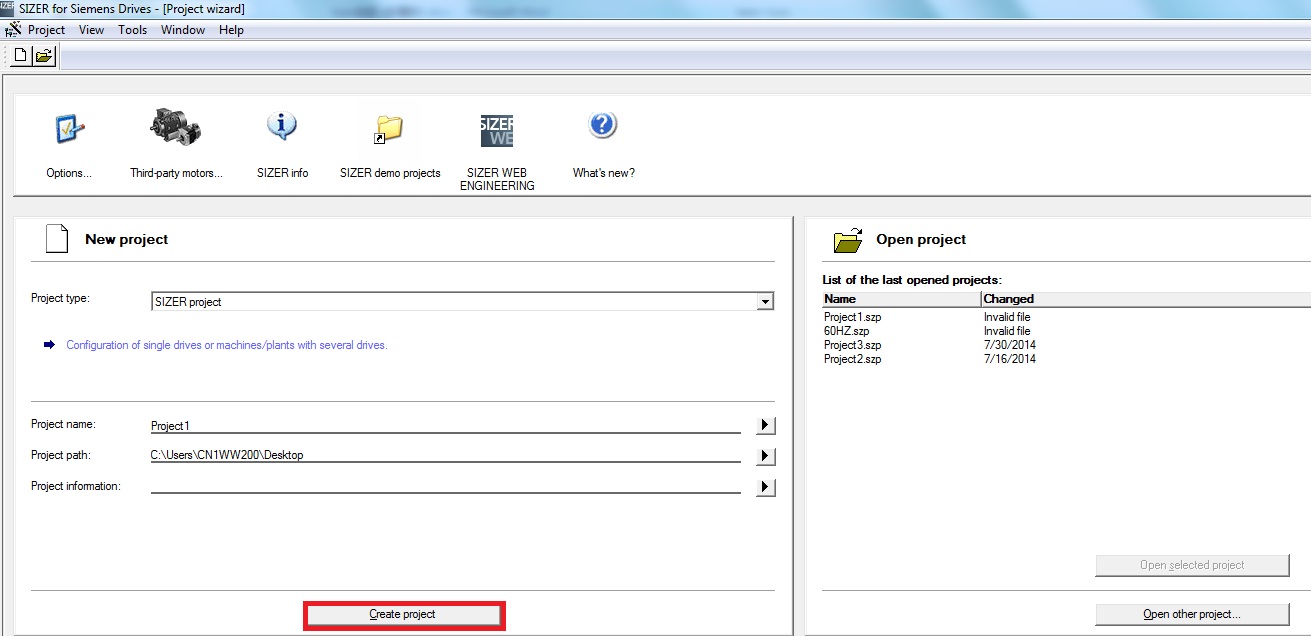This screenshot has width=1311, height=636.
Task: Open Third-party motors icon
Action: 175,126
